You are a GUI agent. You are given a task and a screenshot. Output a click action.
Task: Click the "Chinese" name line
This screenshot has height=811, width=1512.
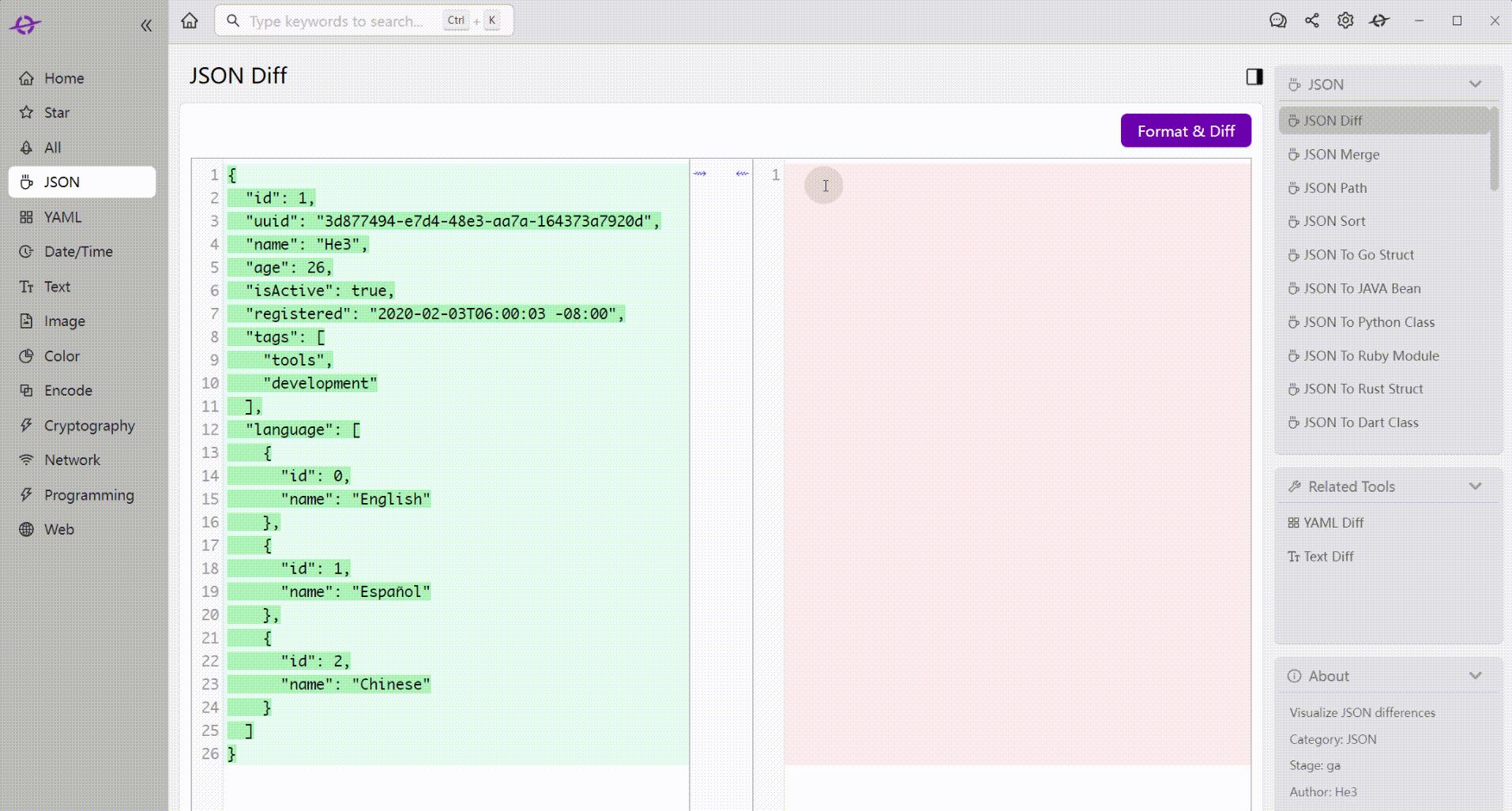point(329,684)
